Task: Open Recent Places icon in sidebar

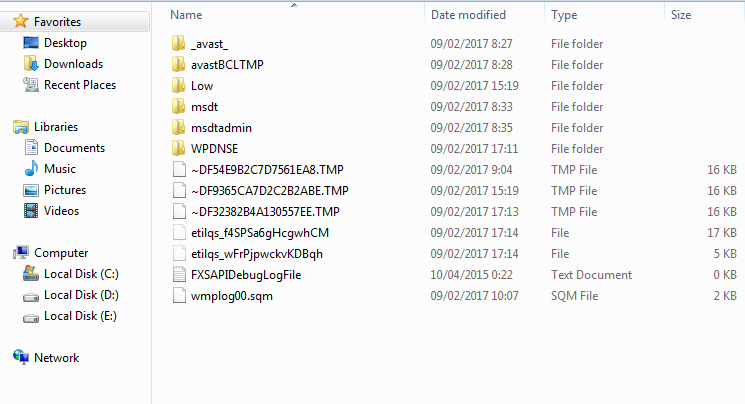Action: click(x=31, y=85)
